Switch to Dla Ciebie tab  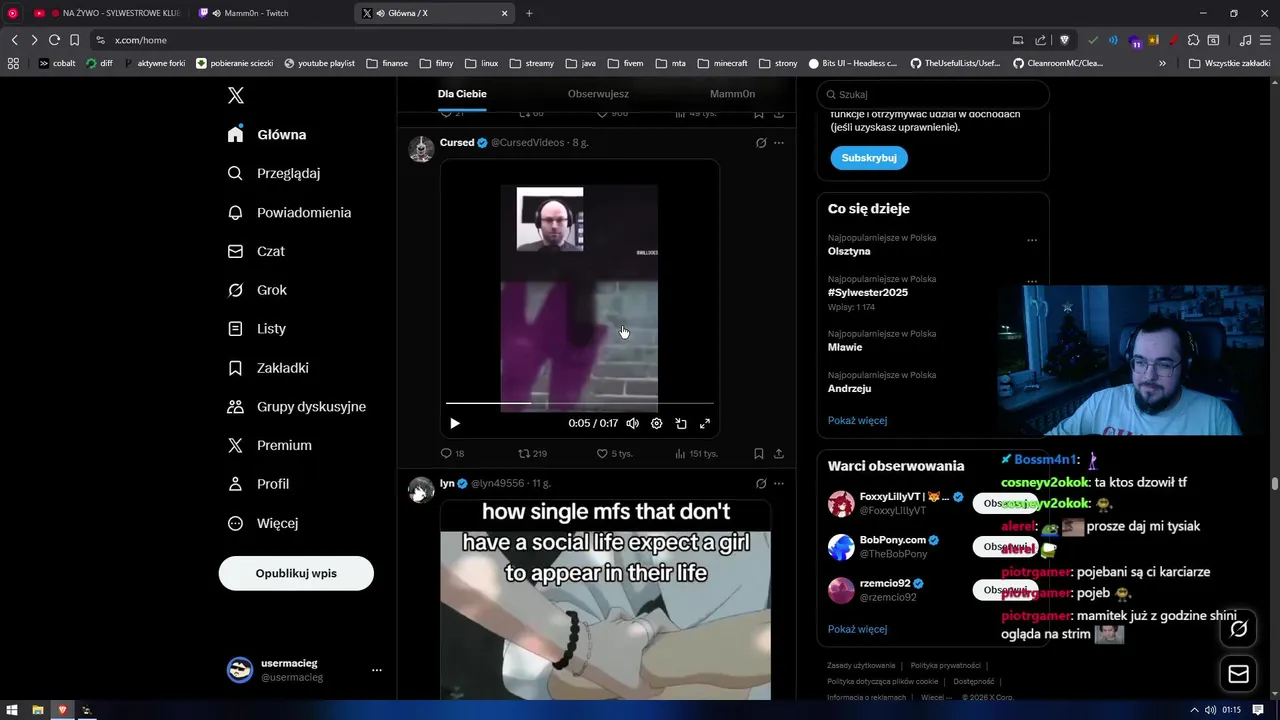pos(462,94)
